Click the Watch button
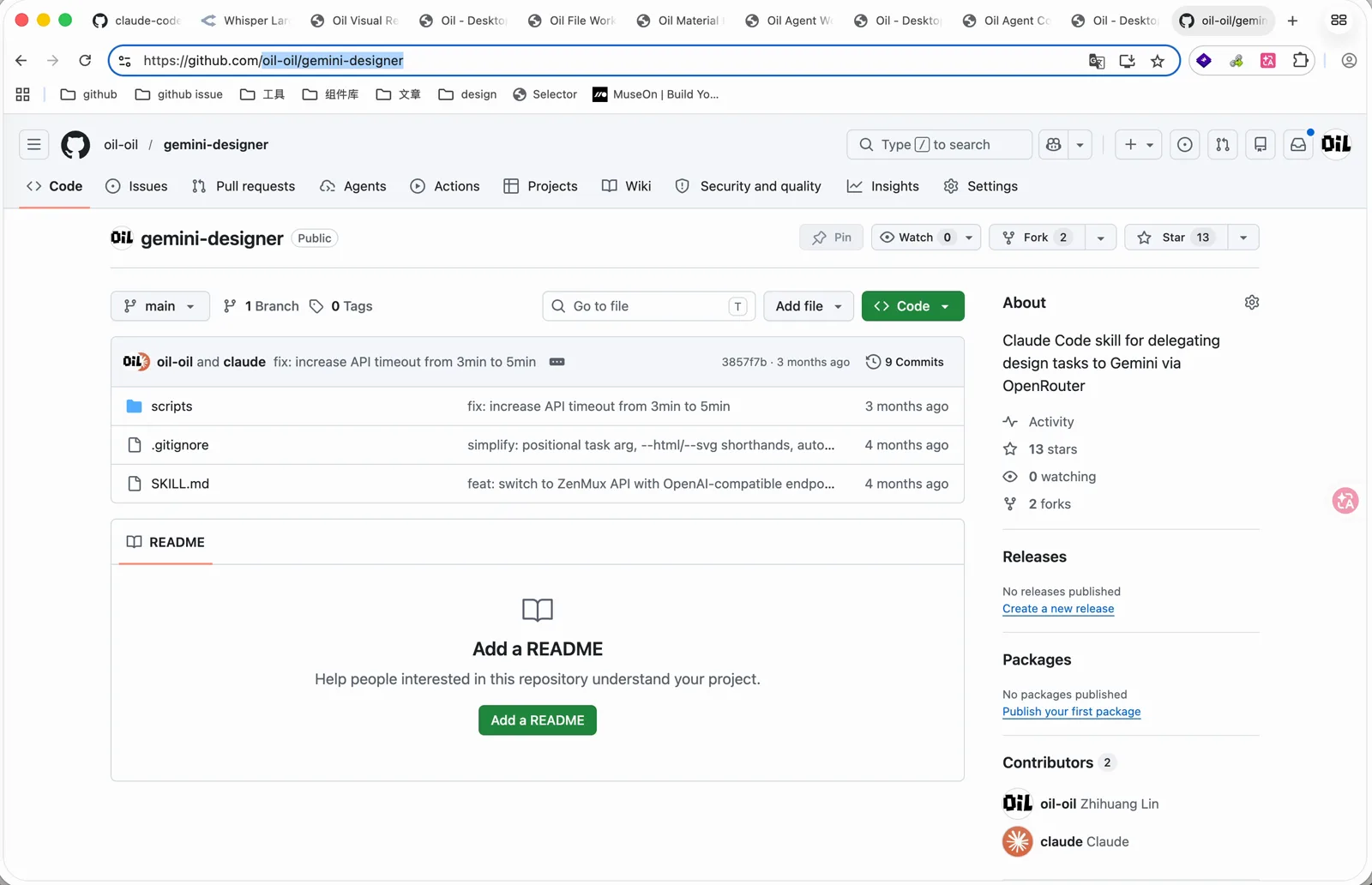The height and width of the screenshot is (885, 1372). point(915,238)
